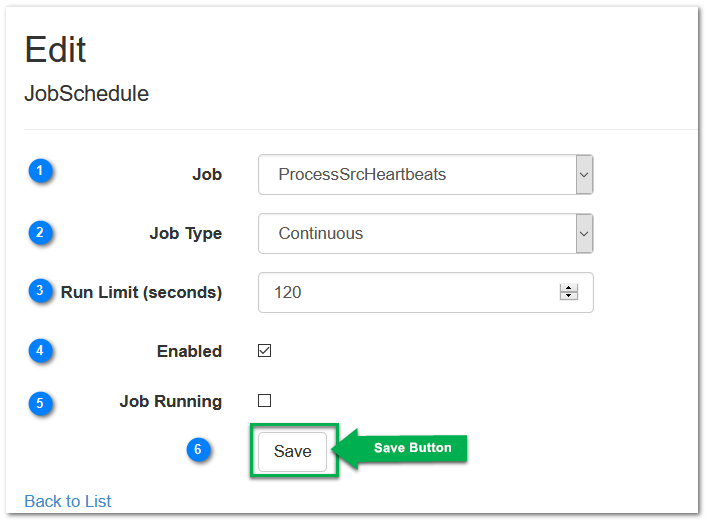Uncheck the Enabled checkbox

265,350
